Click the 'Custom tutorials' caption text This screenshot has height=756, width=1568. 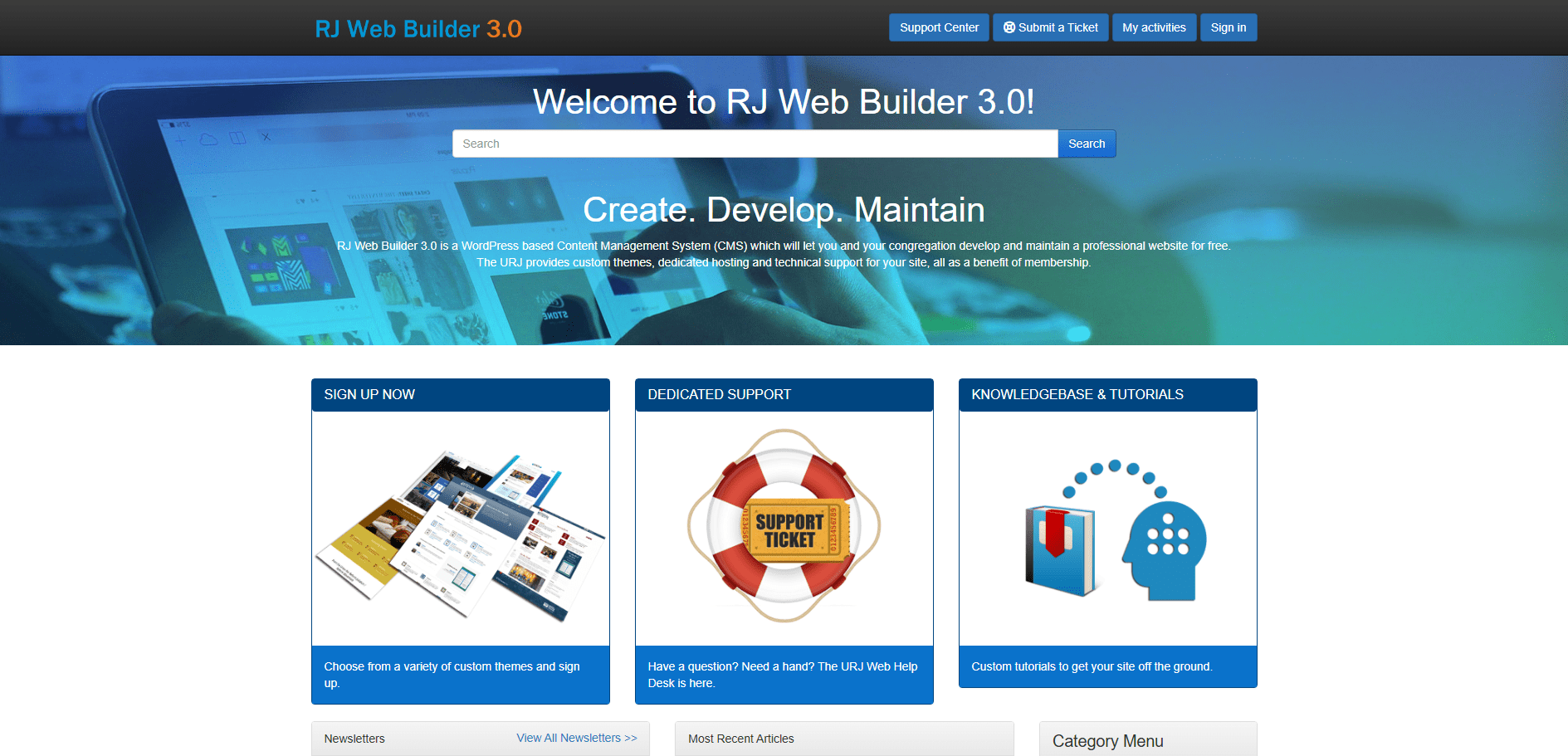[x=1091, y=666]
